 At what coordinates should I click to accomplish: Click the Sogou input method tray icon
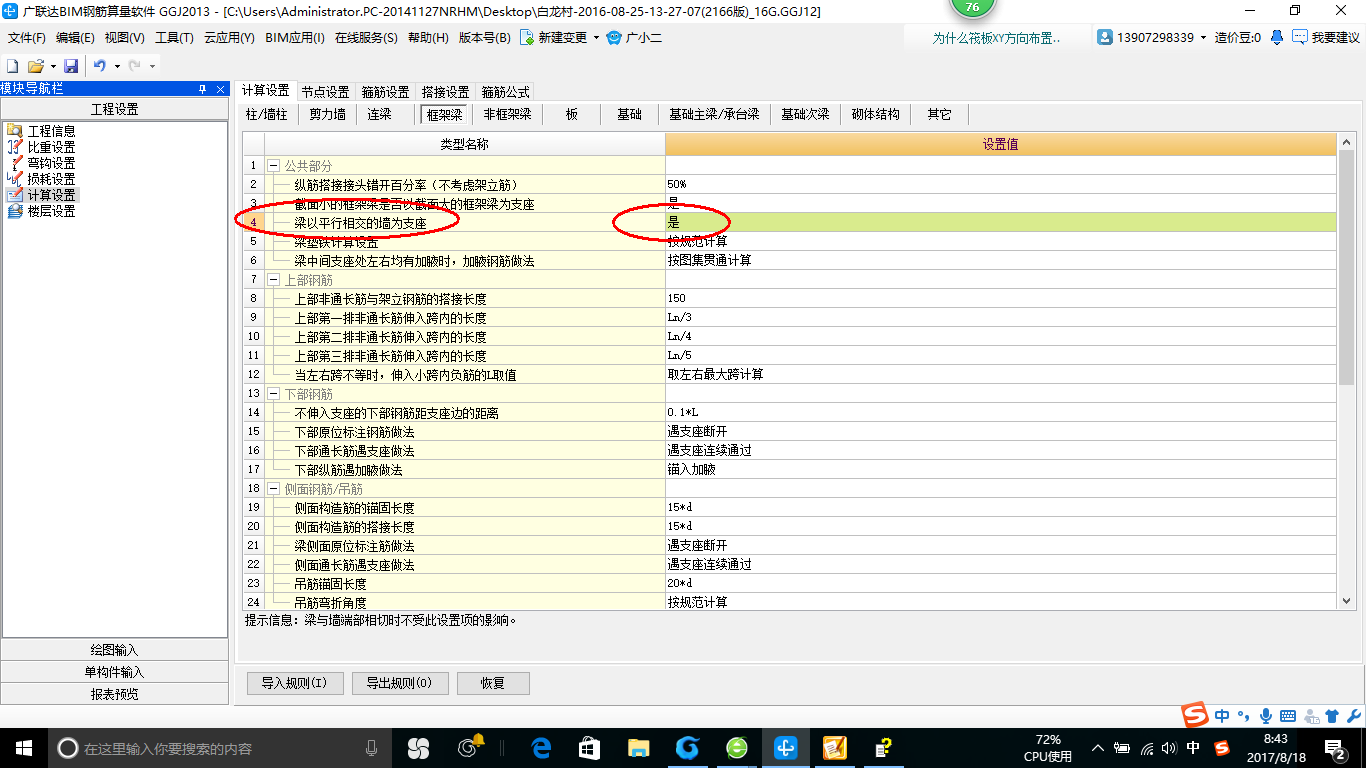[1222, 748]
